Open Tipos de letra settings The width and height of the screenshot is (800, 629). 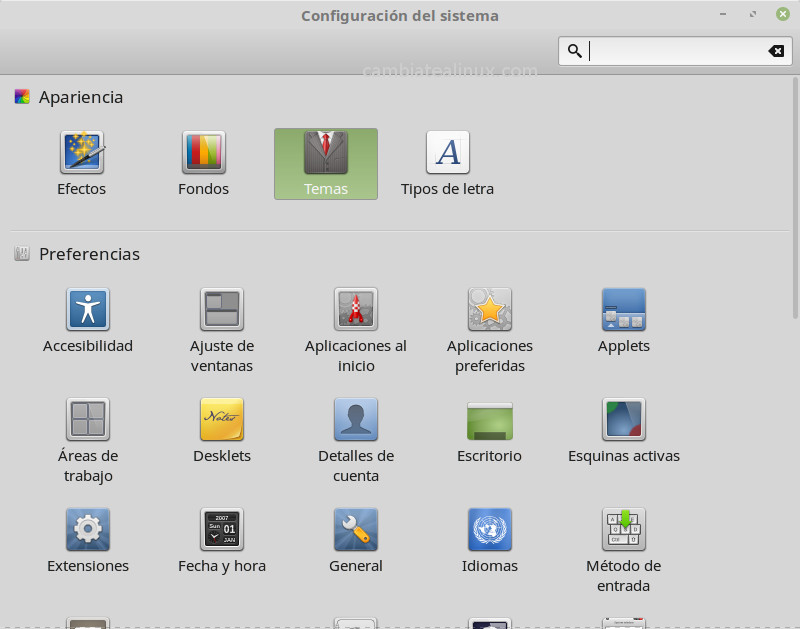(447, 162)
